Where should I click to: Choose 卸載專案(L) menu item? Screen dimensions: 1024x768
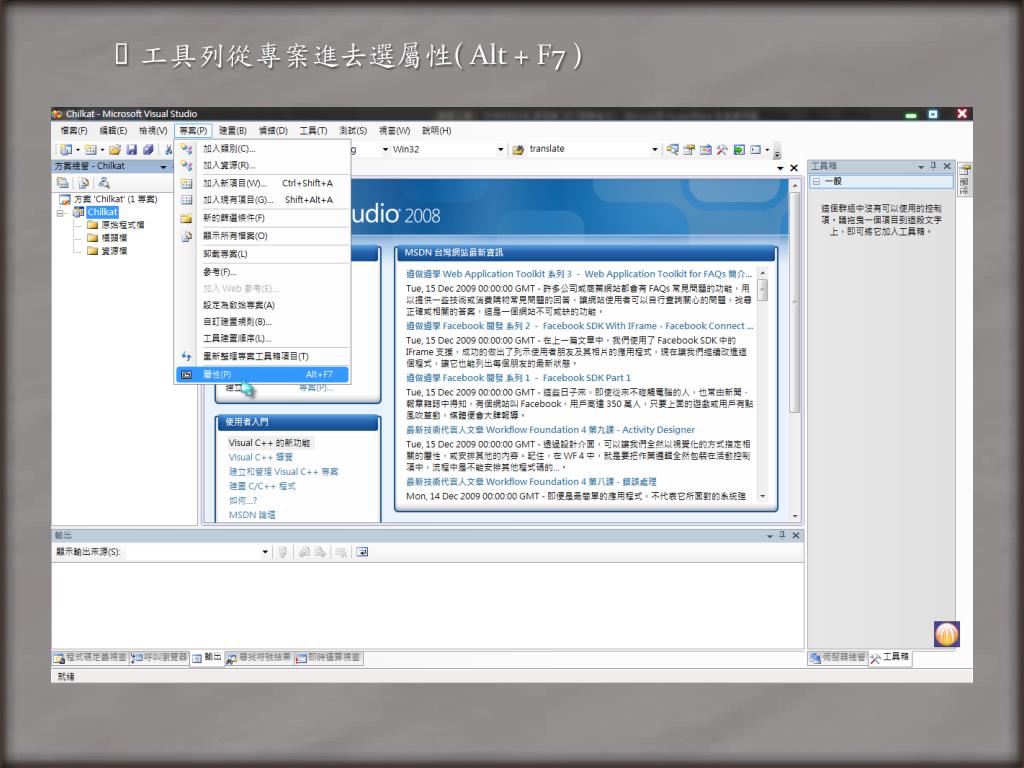tap(263, 253)
